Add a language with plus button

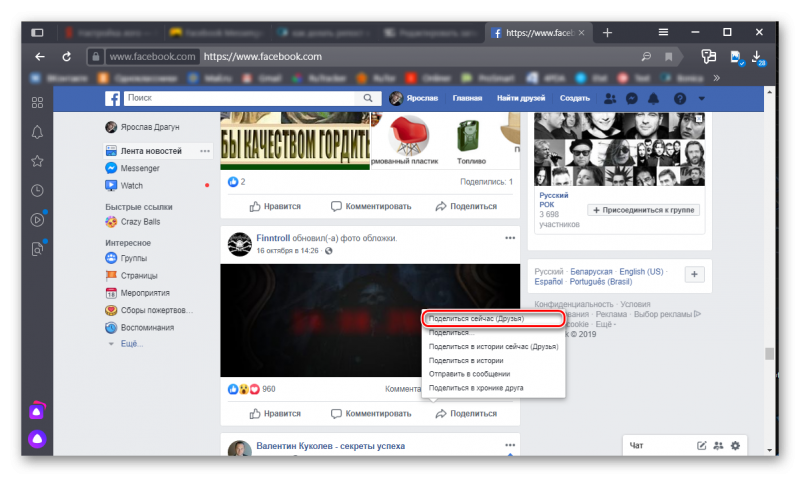coord(694,274)
